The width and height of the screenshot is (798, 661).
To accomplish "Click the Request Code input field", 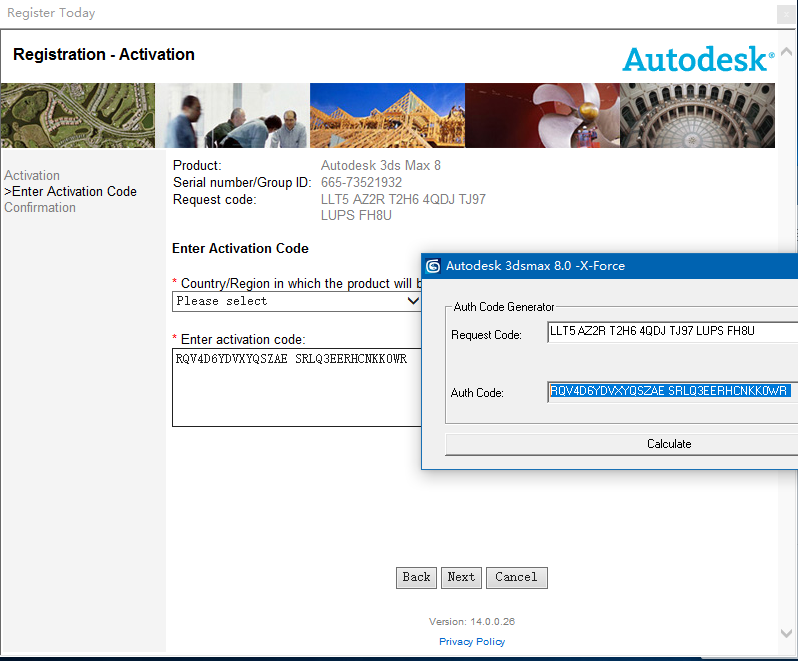I will [x=672, y=333].
